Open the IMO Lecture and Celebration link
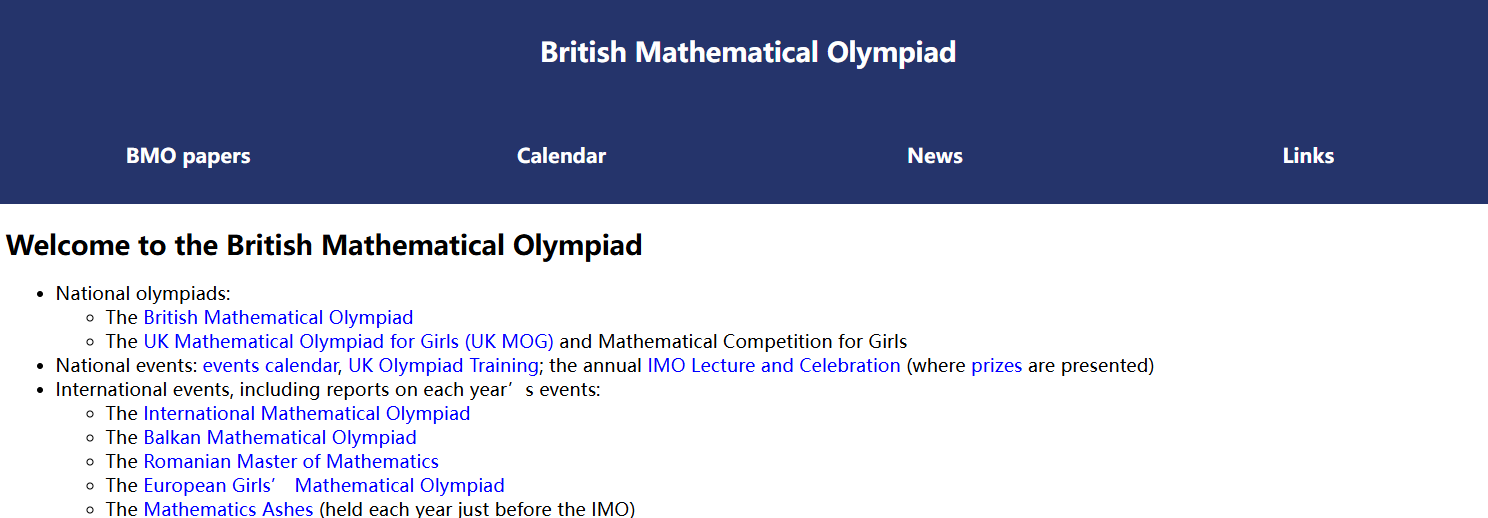1488x518 pixels. click(x=774, y=366)
